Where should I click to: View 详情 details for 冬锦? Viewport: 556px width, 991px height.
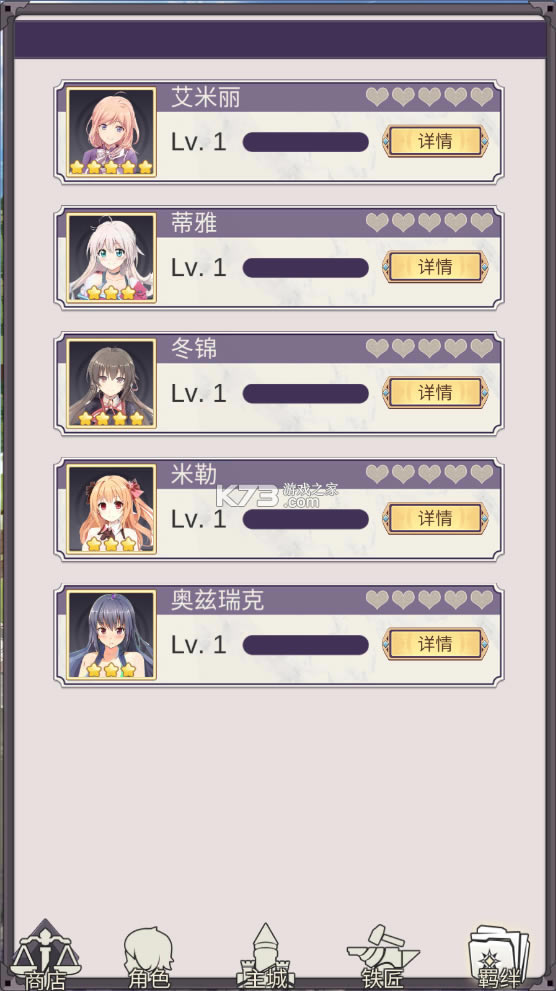point(435,392)
